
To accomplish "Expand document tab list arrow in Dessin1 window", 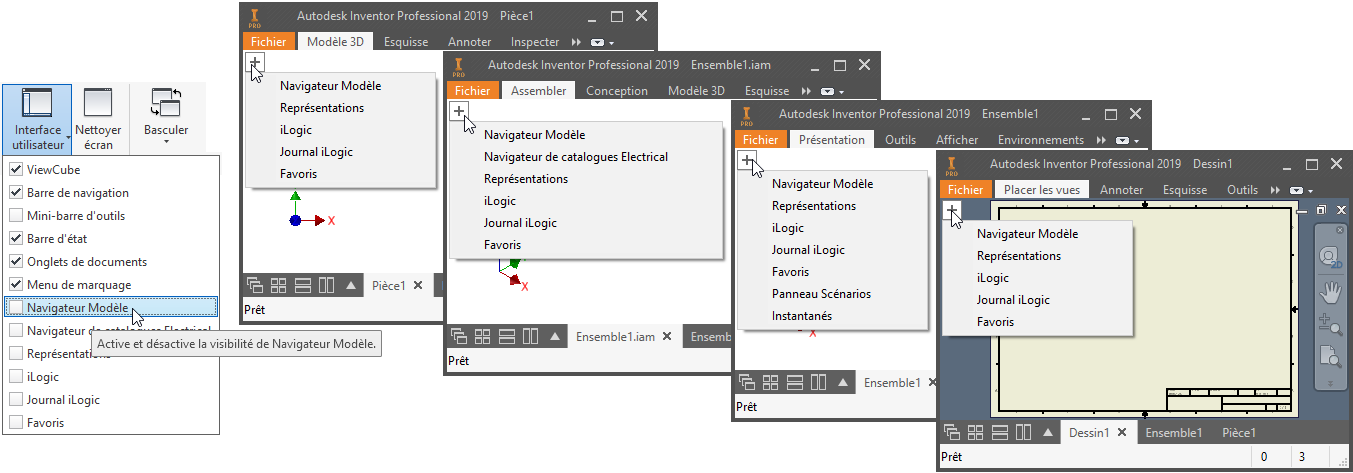I will 1047,433.
